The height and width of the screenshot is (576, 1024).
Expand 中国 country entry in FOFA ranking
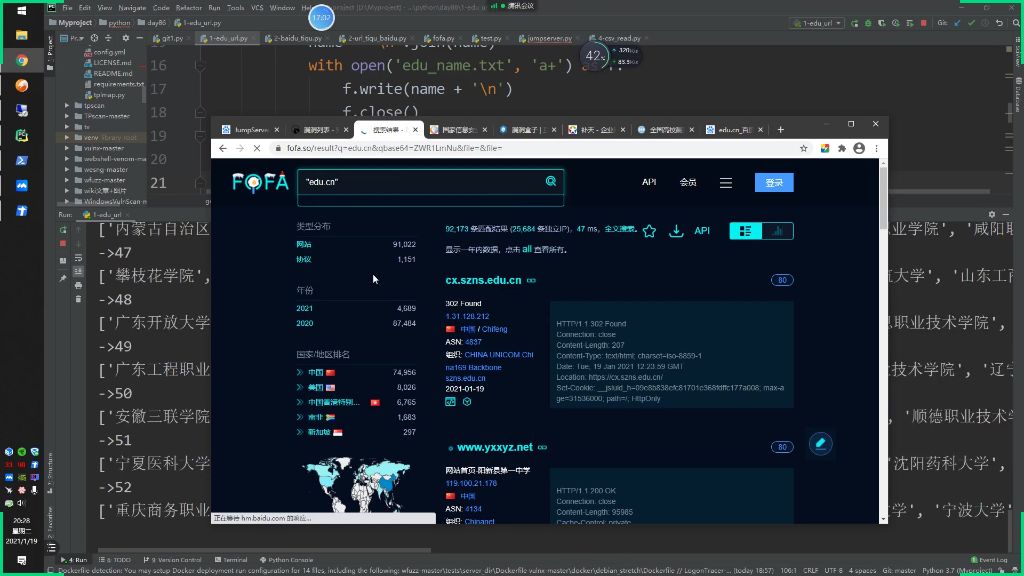point(300,372)
